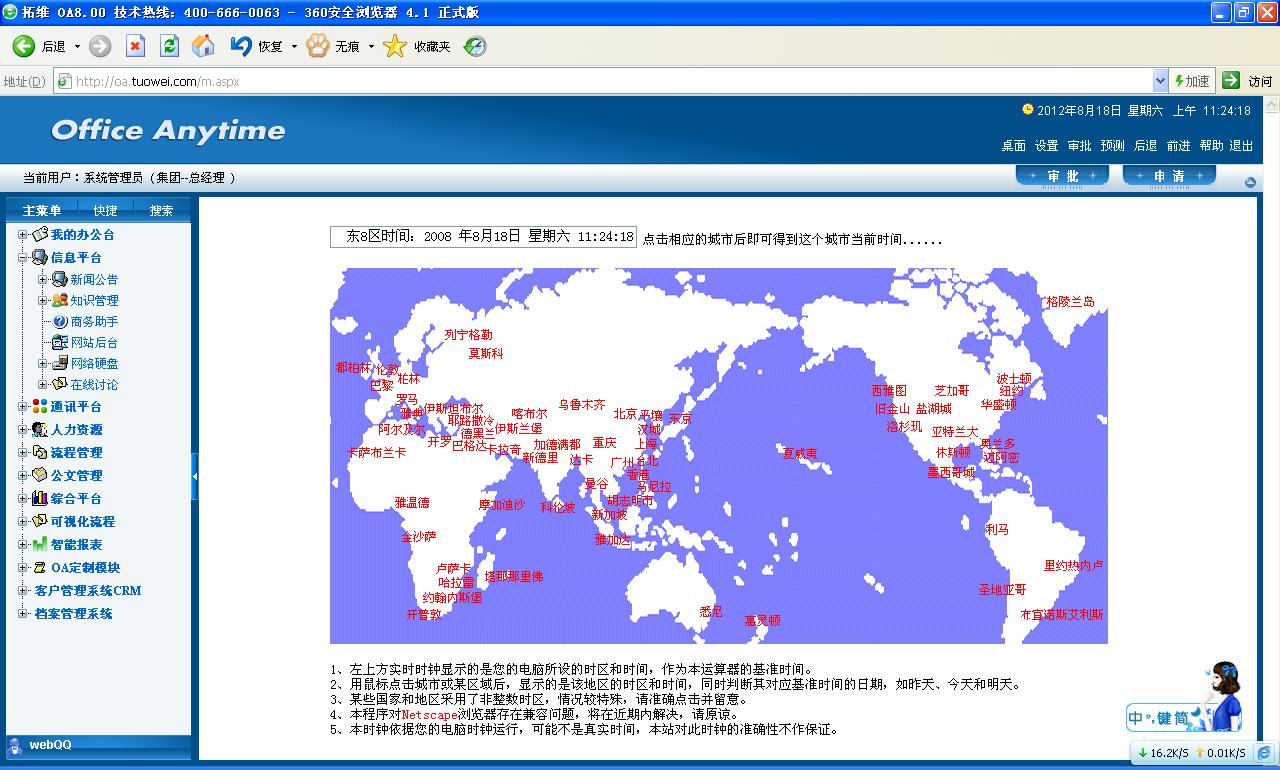Click 北京 city on world map
1280x770 pixels.
coord(625,414)
